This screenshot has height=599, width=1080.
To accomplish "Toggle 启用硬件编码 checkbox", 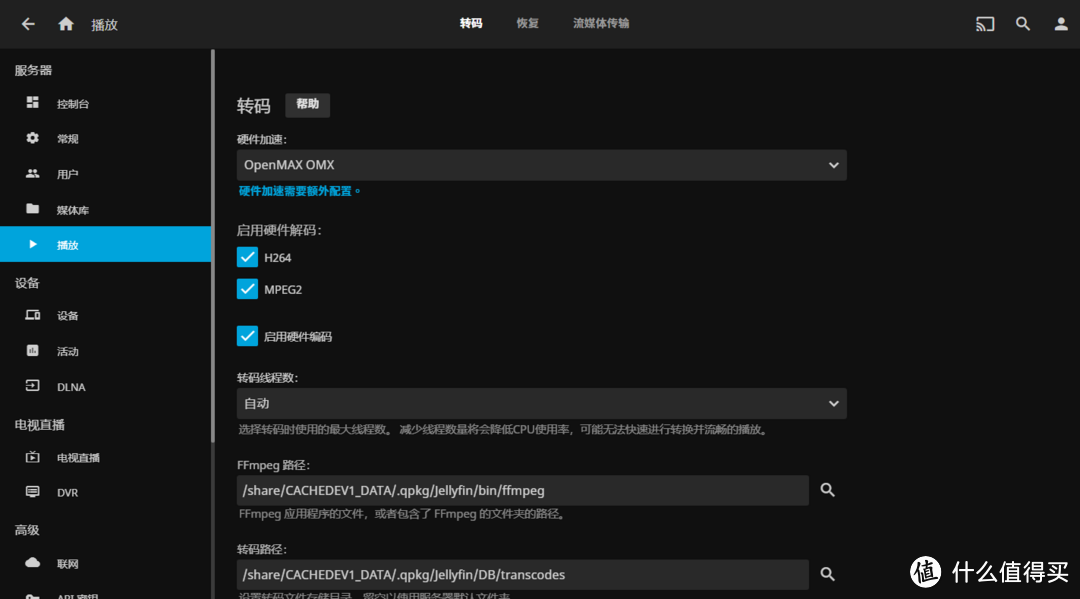I will [x=247, y=336].
